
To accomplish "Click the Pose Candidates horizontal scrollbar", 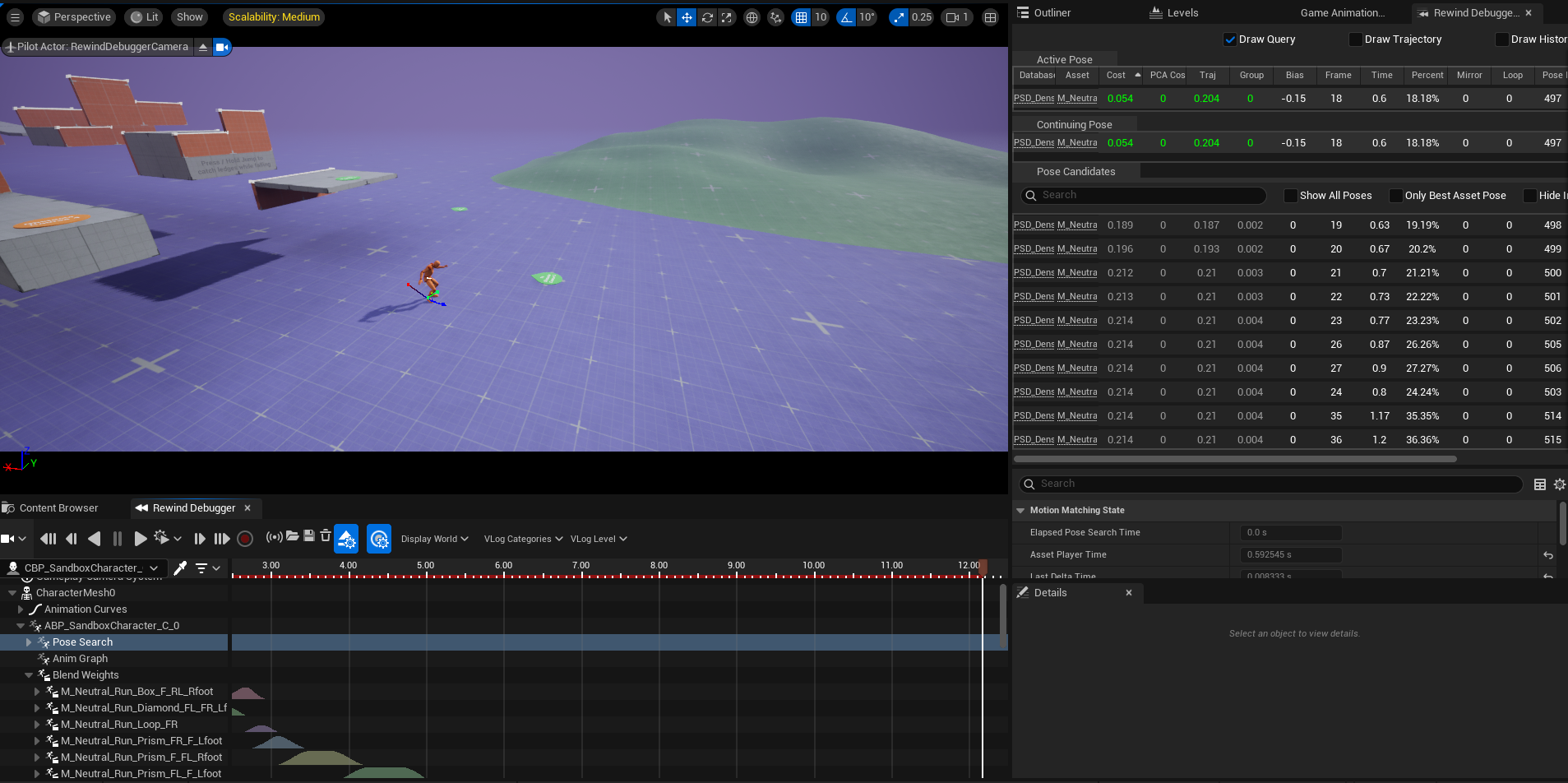I will [1235, 459].
